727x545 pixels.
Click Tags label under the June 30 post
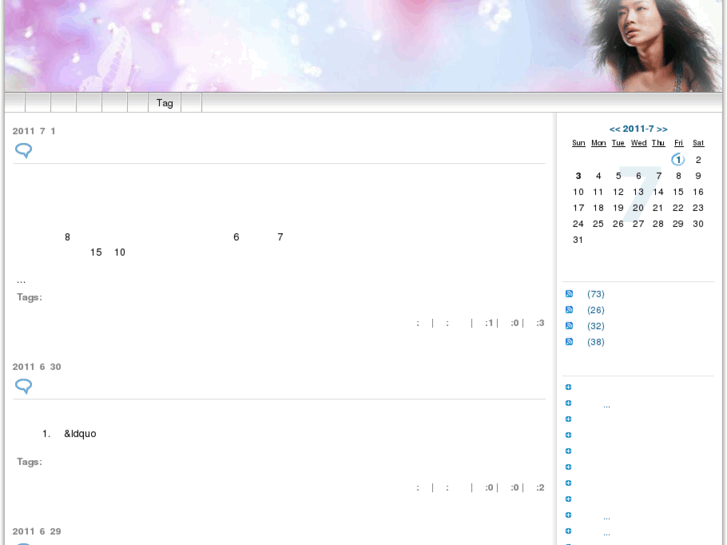(30, 462)
